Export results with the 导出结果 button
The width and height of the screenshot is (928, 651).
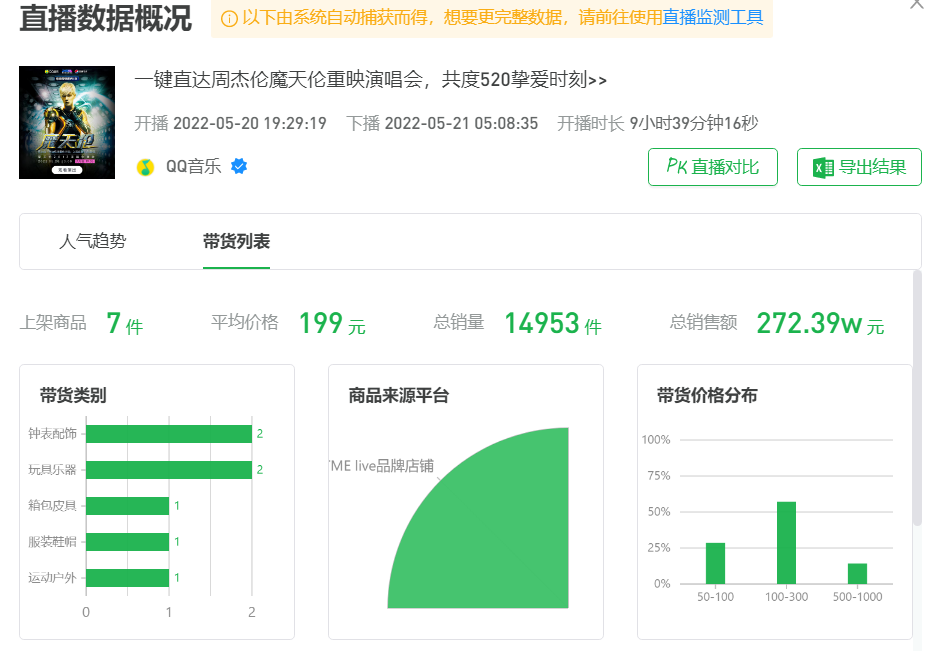pyautogui.click(x=859, y=167)
